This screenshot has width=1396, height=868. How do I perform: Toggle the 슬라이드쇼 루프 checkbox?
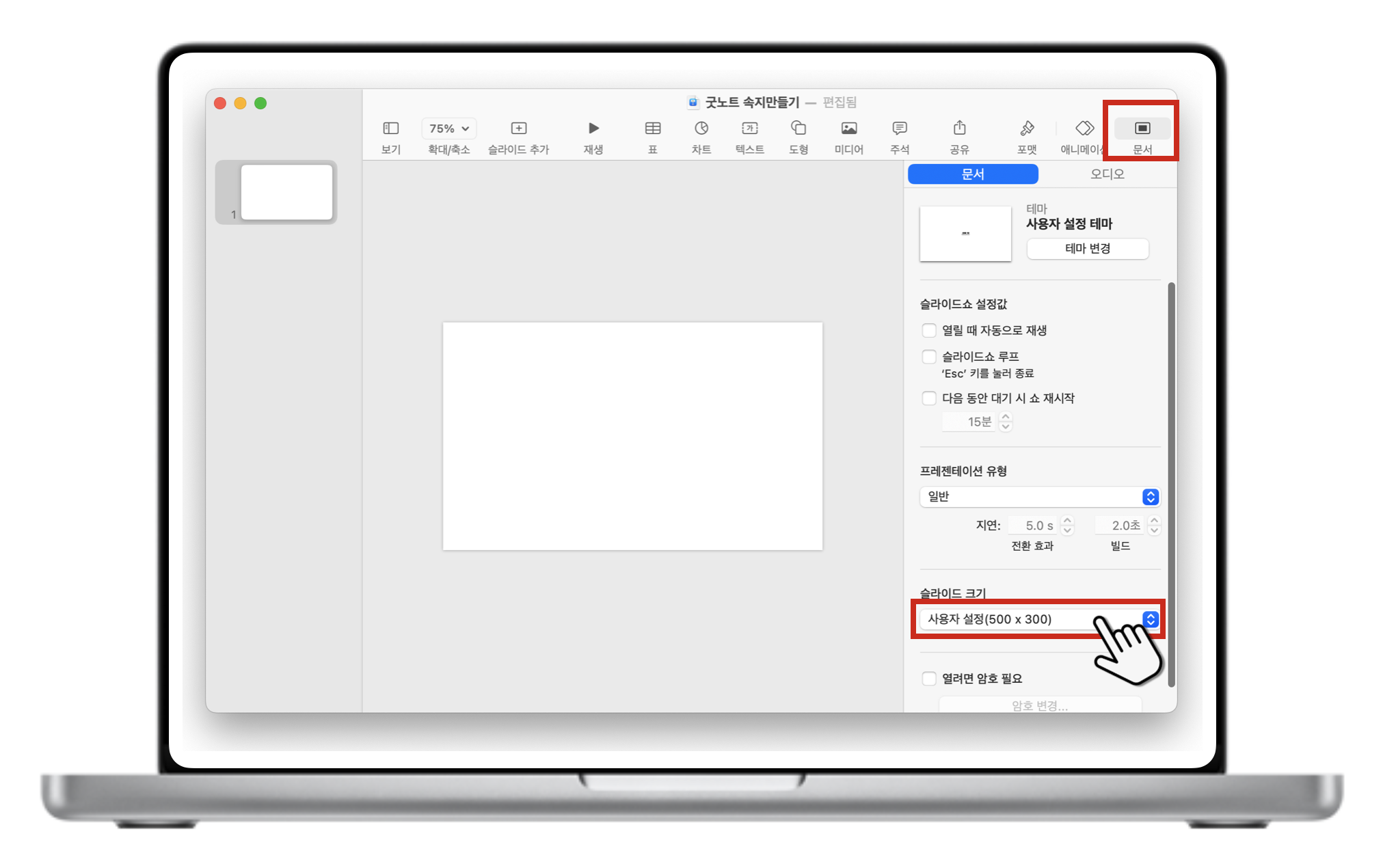[x=928, y=357]
